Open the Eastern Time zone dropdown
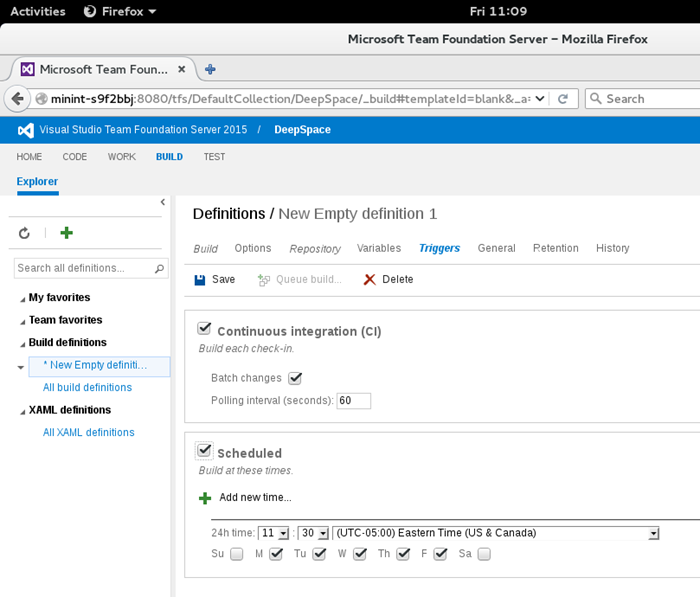The height and width of the screenshot is (597, 700). pyautogui.click(x=496, y=533)
